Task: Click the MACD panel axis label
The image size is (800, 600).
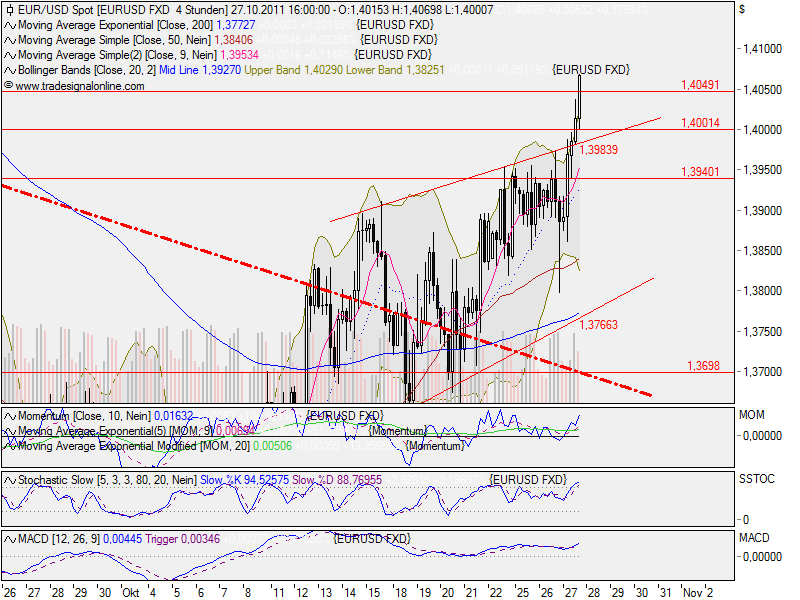Action: pos(754,538)
